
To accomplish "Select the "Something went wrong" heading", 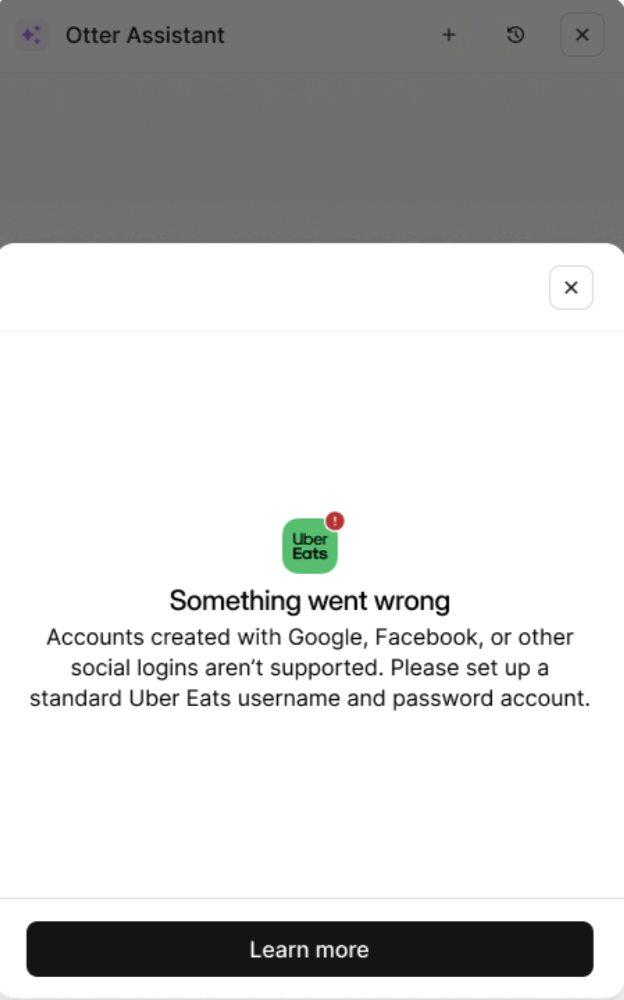I will (x=310, y=601).
